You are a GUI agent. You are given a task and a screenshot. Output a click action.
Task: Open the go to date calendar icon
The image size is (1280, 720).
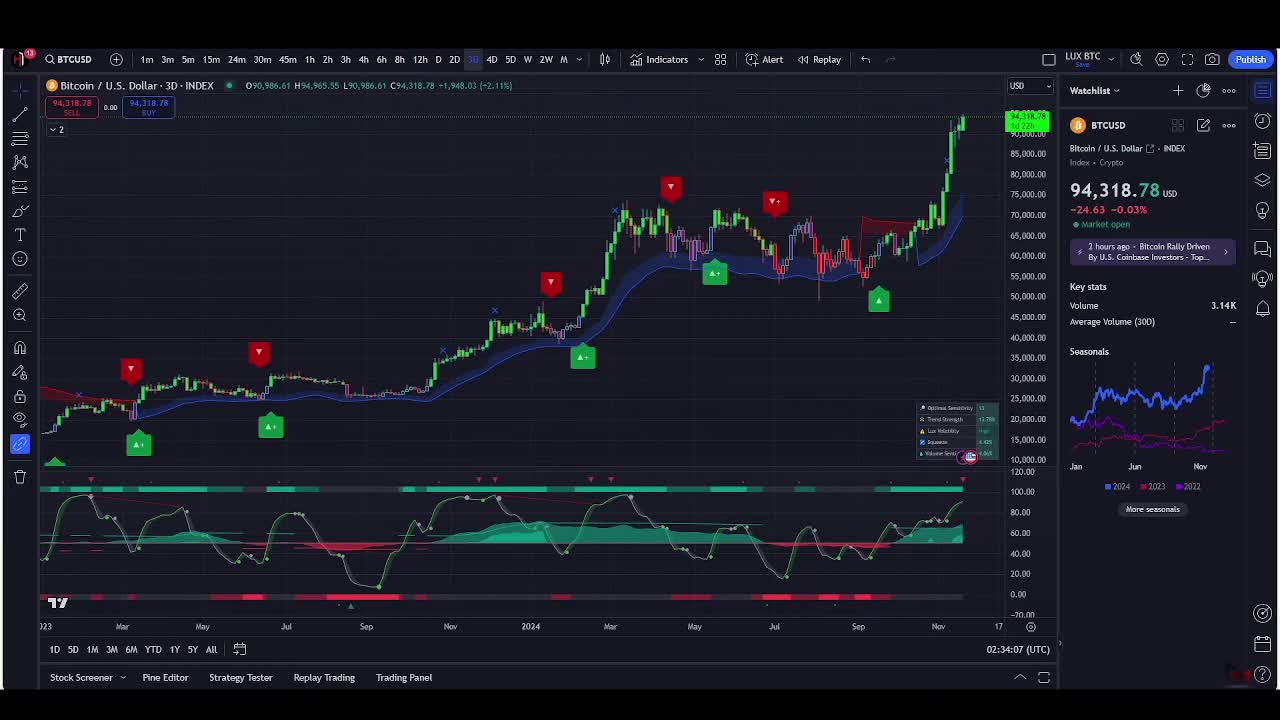240,650
